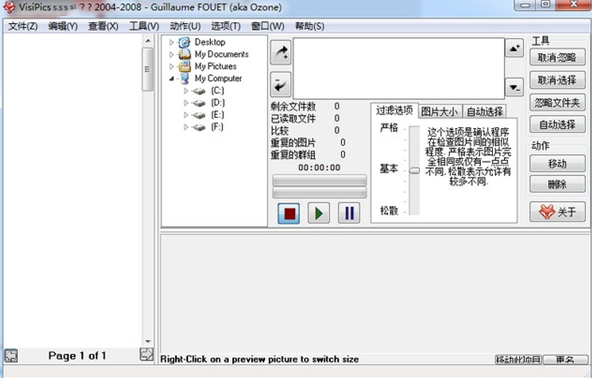This screenshot has width=592, height=378.
Task: Open the 动作(U) menu
Action: [185, 26]
